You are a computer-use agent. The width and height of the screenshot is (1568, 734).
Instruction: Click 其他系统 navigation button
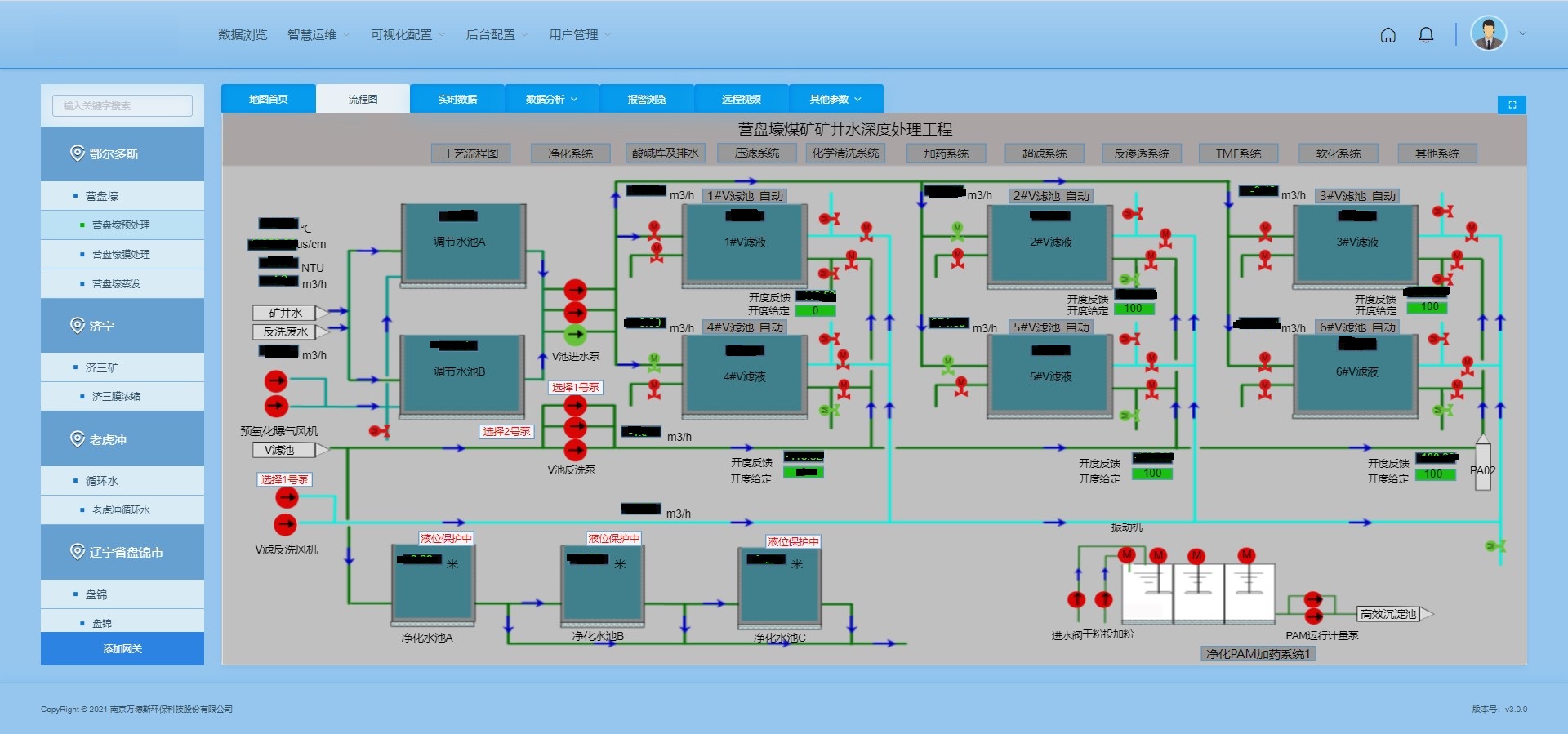pyautogui.click(x=1437, y=153)
